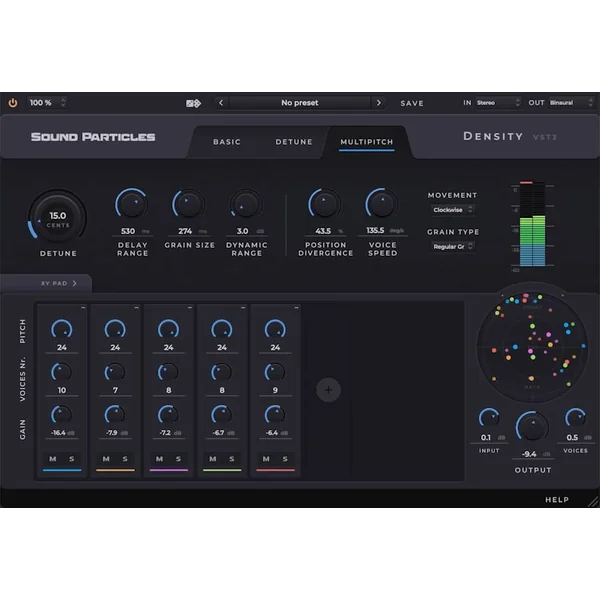Screen dimensions: 600x600
Task: Open the HELP link
Action: (x=557, y=500)
